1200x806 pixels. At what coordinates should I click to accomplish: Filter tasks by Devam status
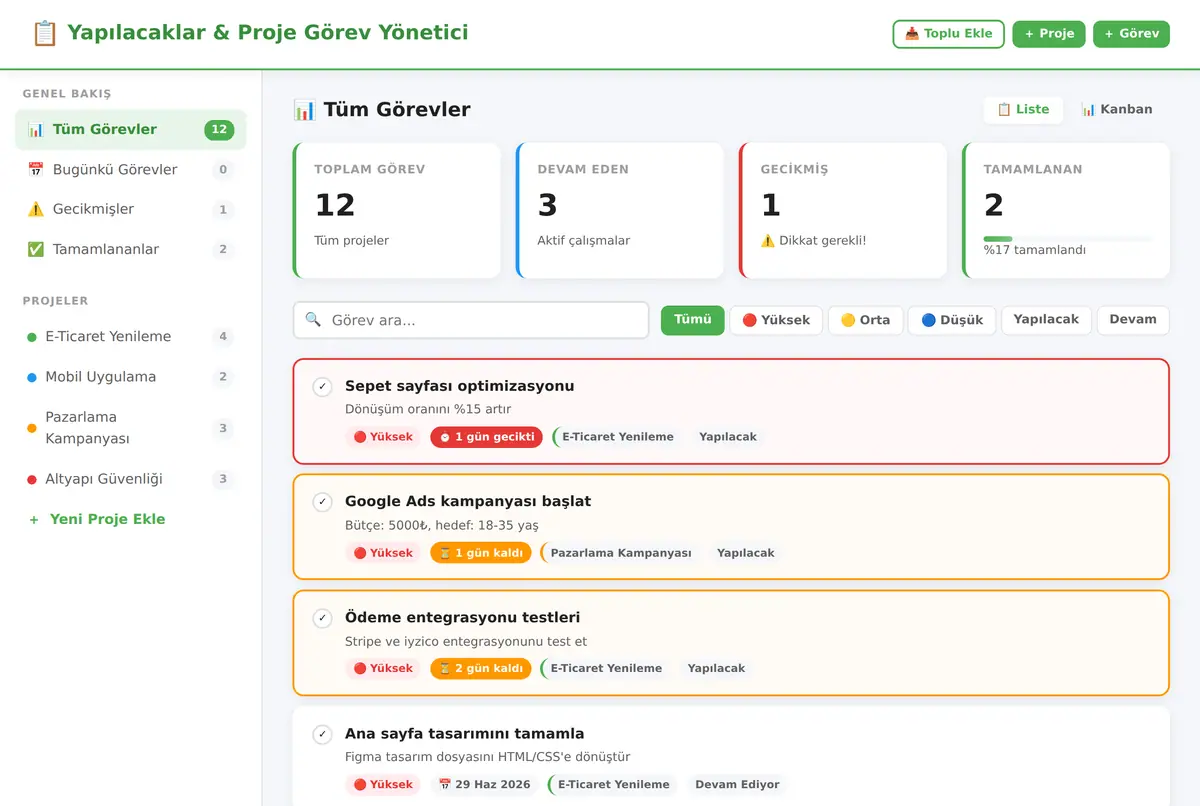click(x=1133, y=320)
